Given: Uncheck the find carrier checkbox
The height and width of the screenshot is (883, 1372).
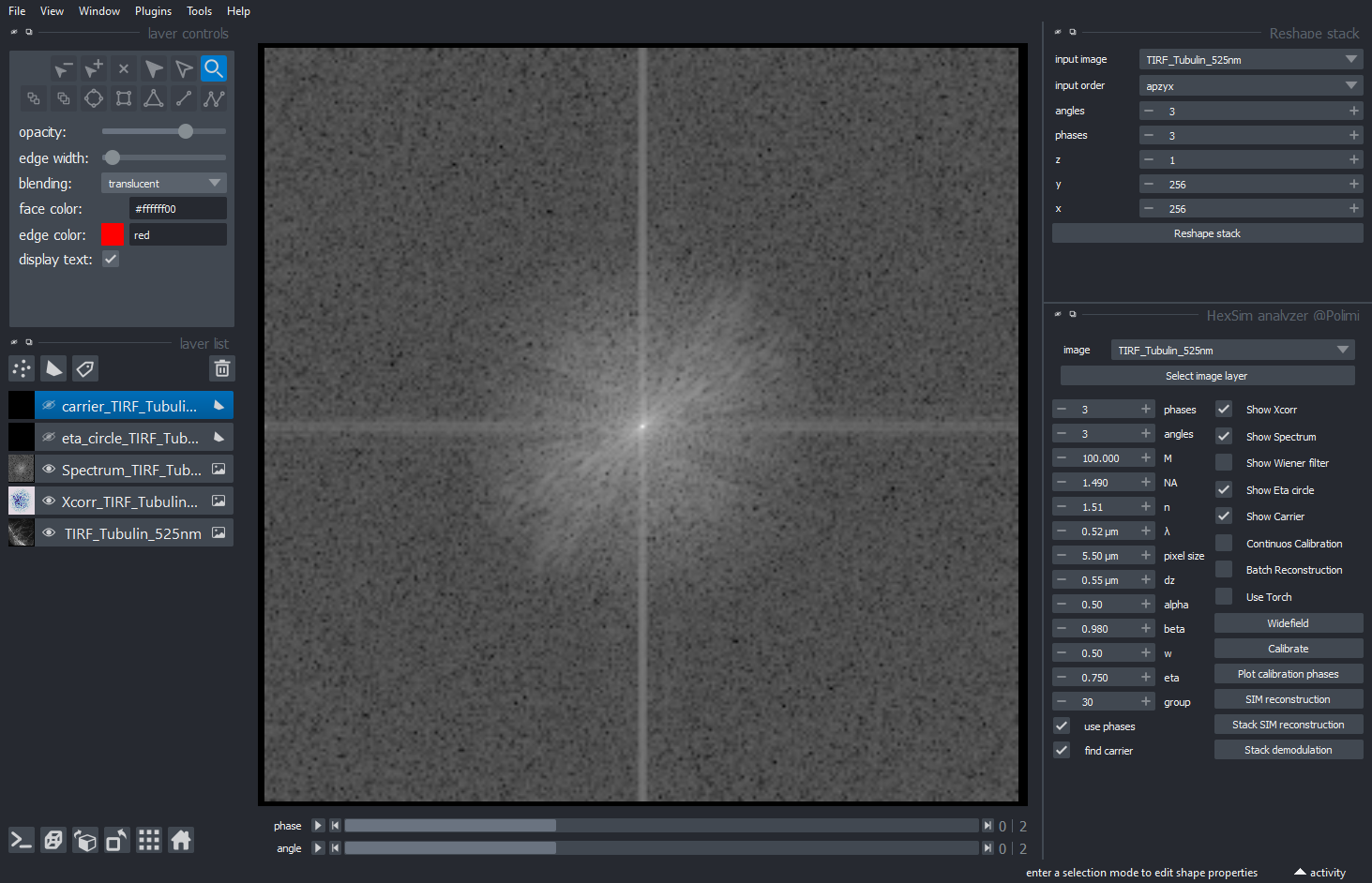Looking at the screenshot, I should click(x=1062, y=750).
